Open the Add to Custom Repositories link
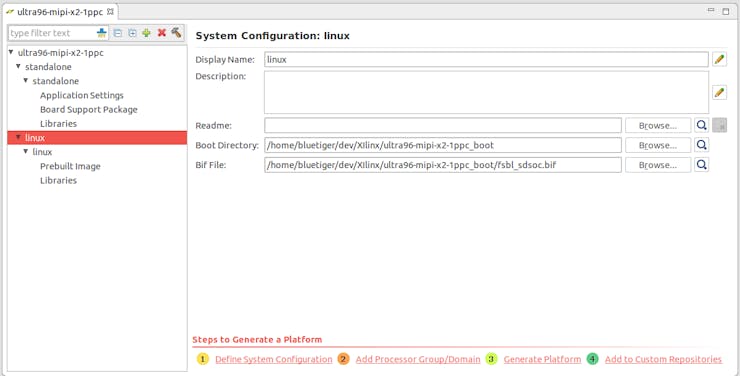The height and width of the screenshot is (376, 740). (x=663, y=359)
